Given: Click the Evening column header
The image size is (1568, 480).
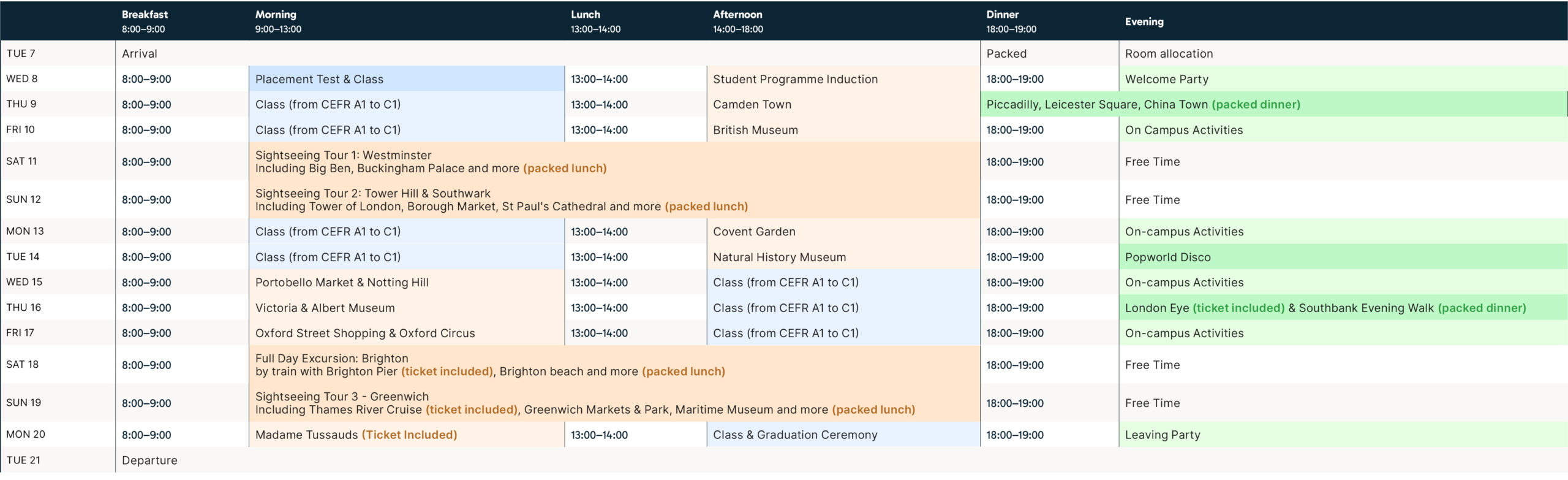Looking at the screenshot, I should (1144, 21).
